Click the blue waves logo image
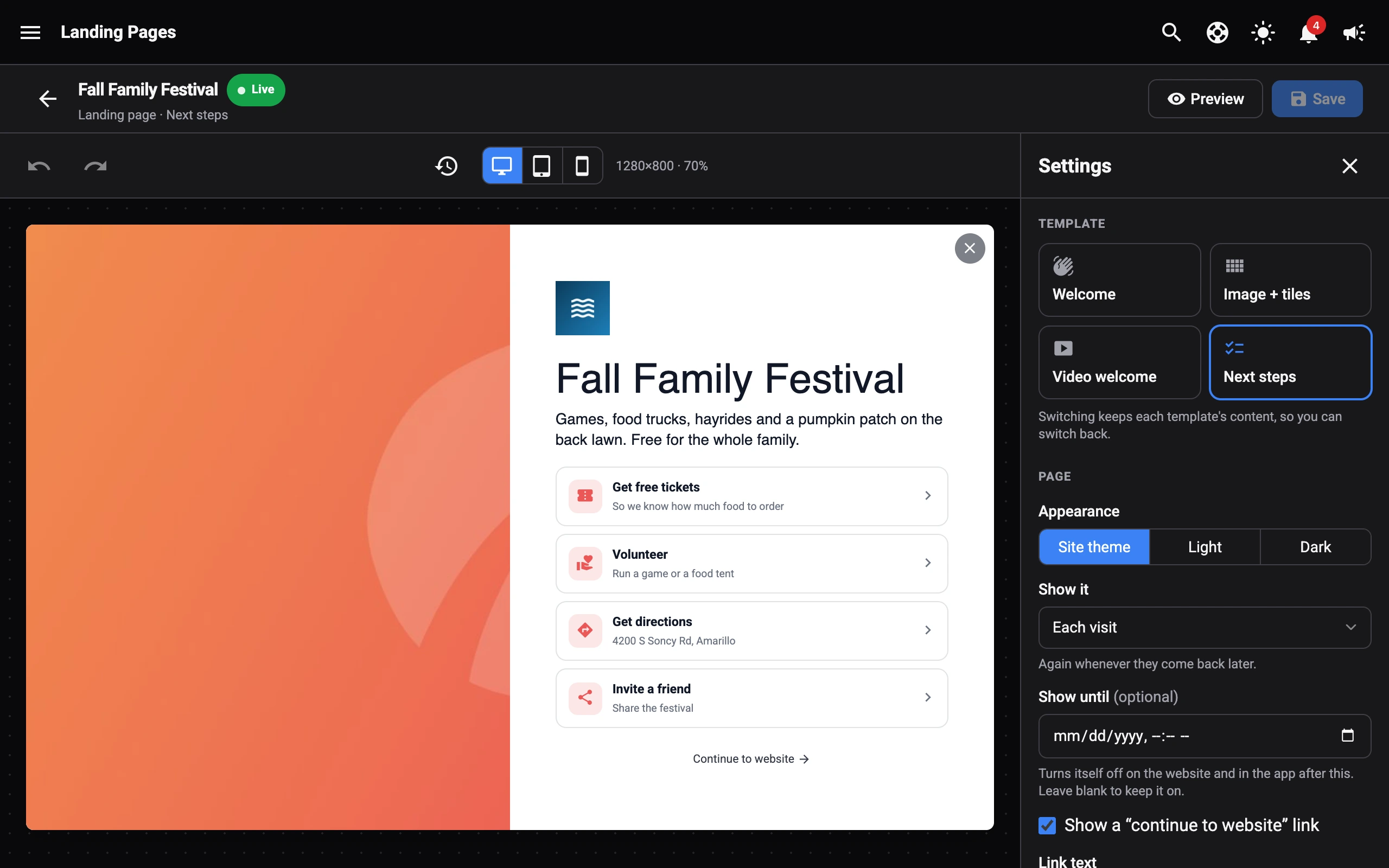 click(583, 308)
